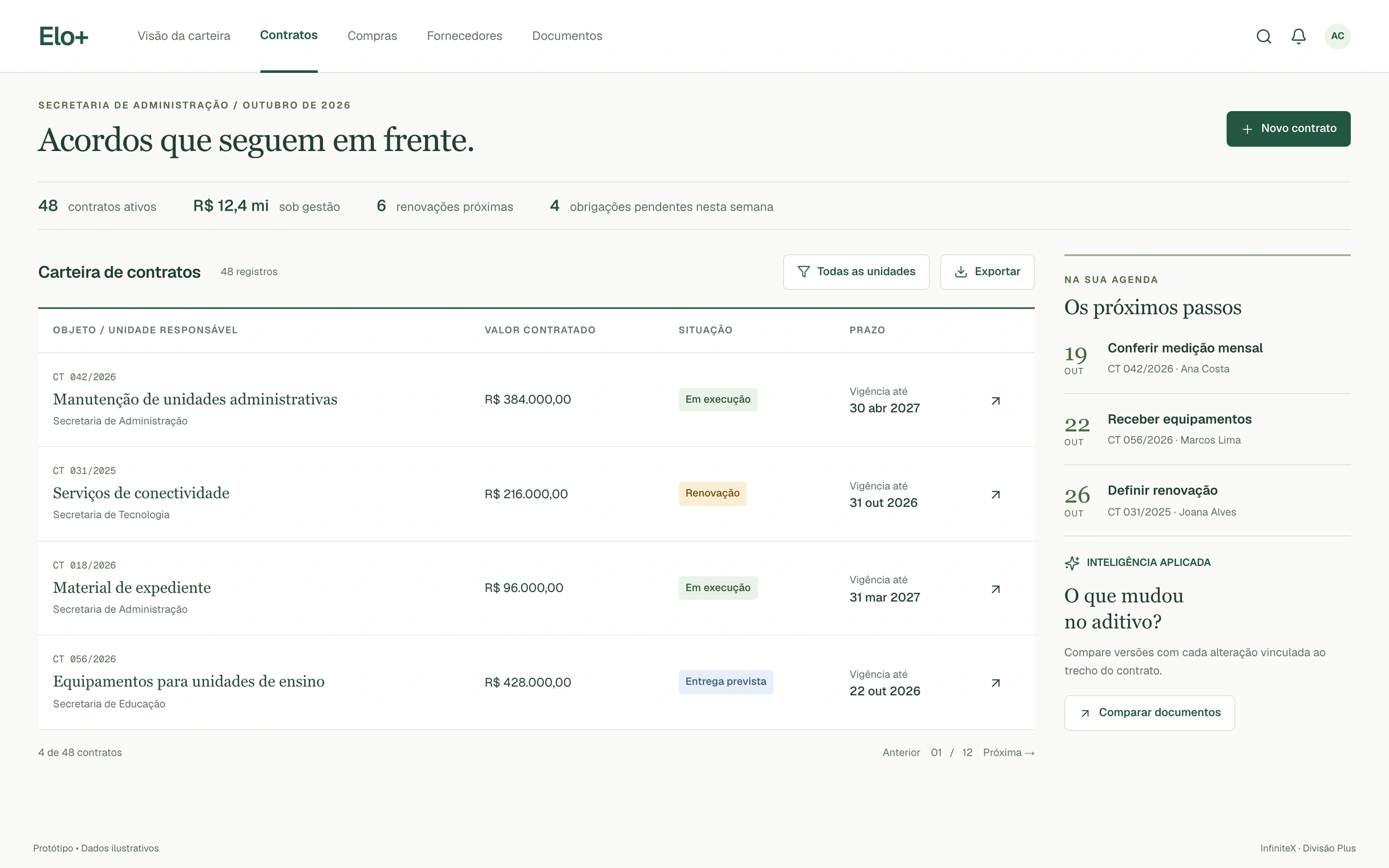Click the Entrega prevista status badge
This screenshot has height=868, width=1389.
[726, 682]
